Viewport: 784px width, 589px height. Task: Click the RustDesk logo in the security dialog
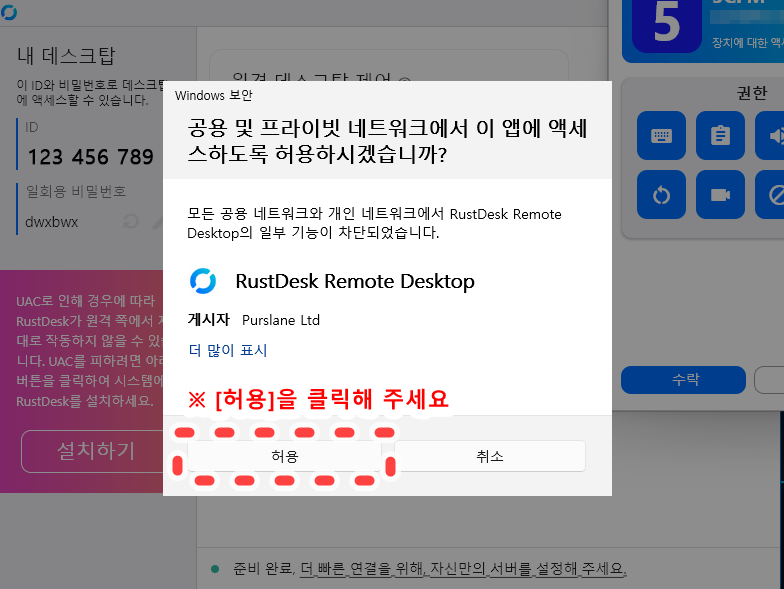pos(203,281)
